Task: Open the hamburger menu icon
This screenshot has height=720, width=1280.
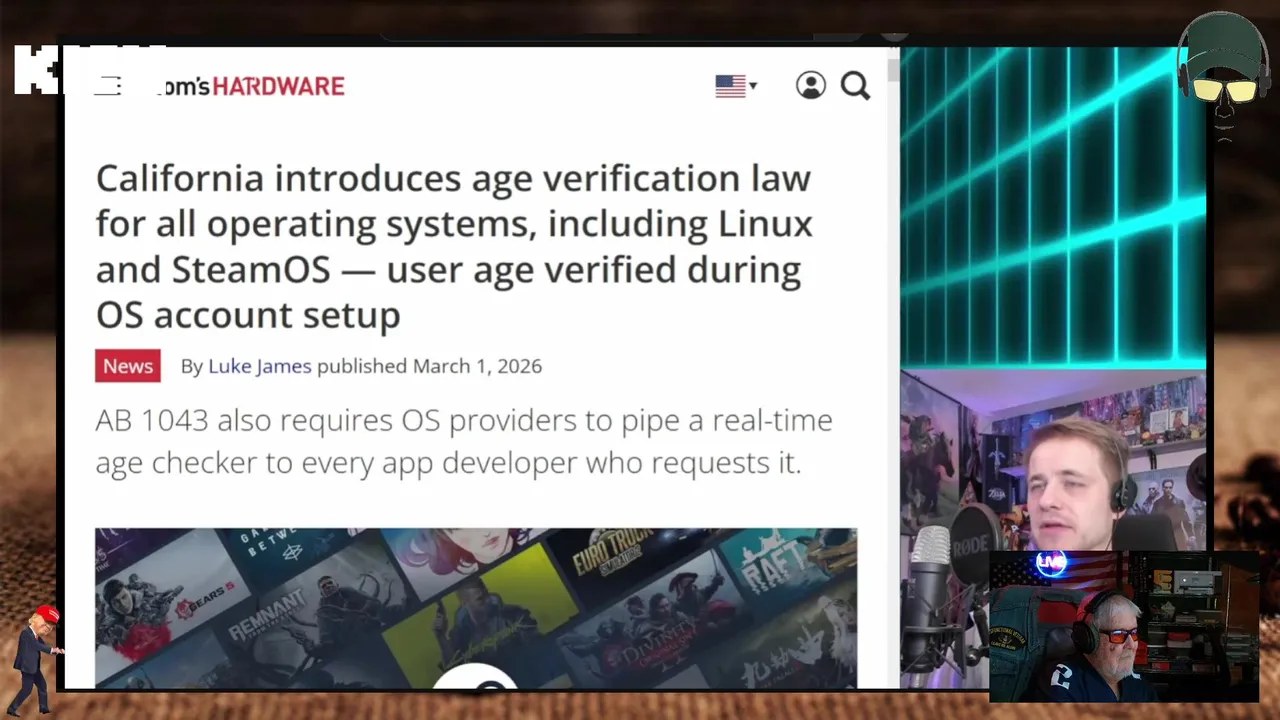Action: [107, 86]
